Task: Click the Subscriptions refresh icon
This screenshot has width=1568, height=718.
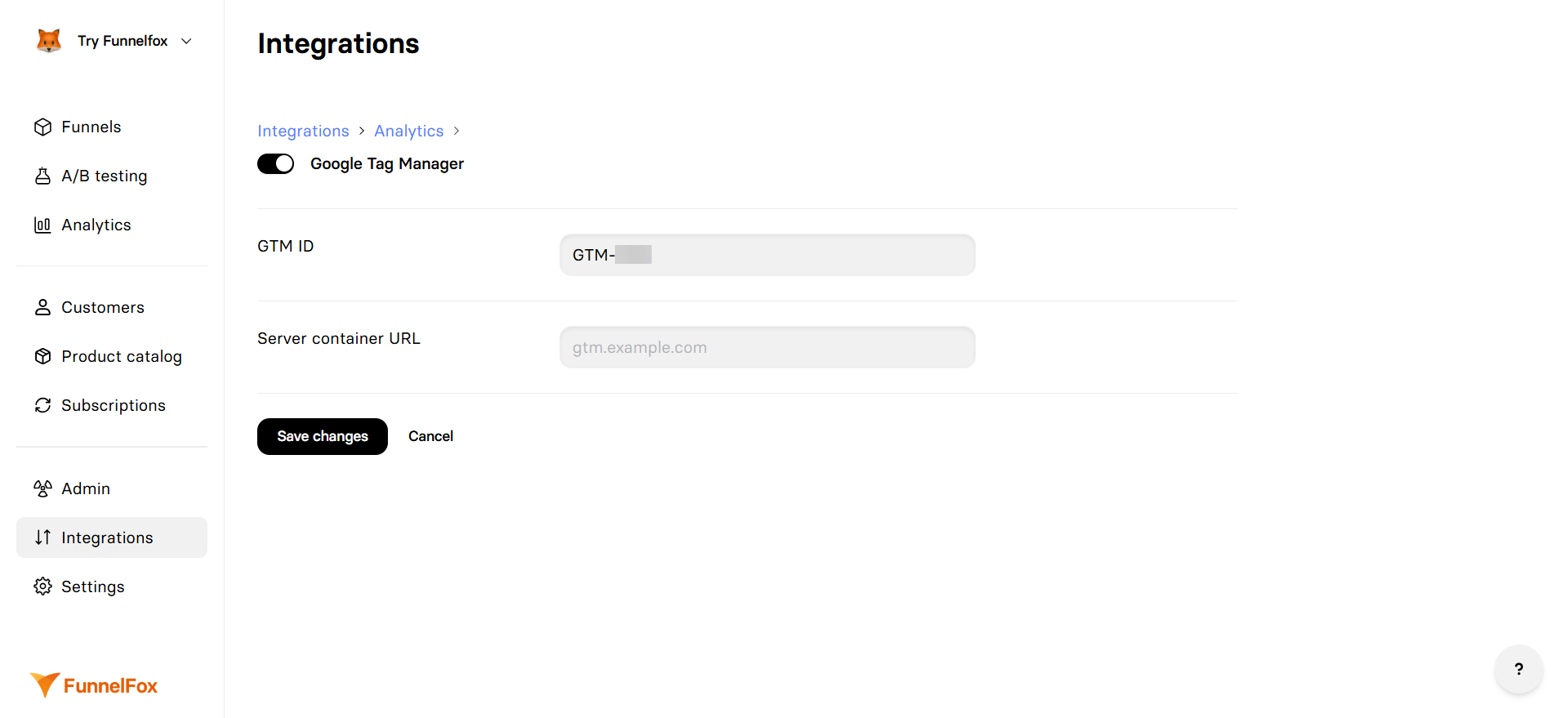Action: 42,405
